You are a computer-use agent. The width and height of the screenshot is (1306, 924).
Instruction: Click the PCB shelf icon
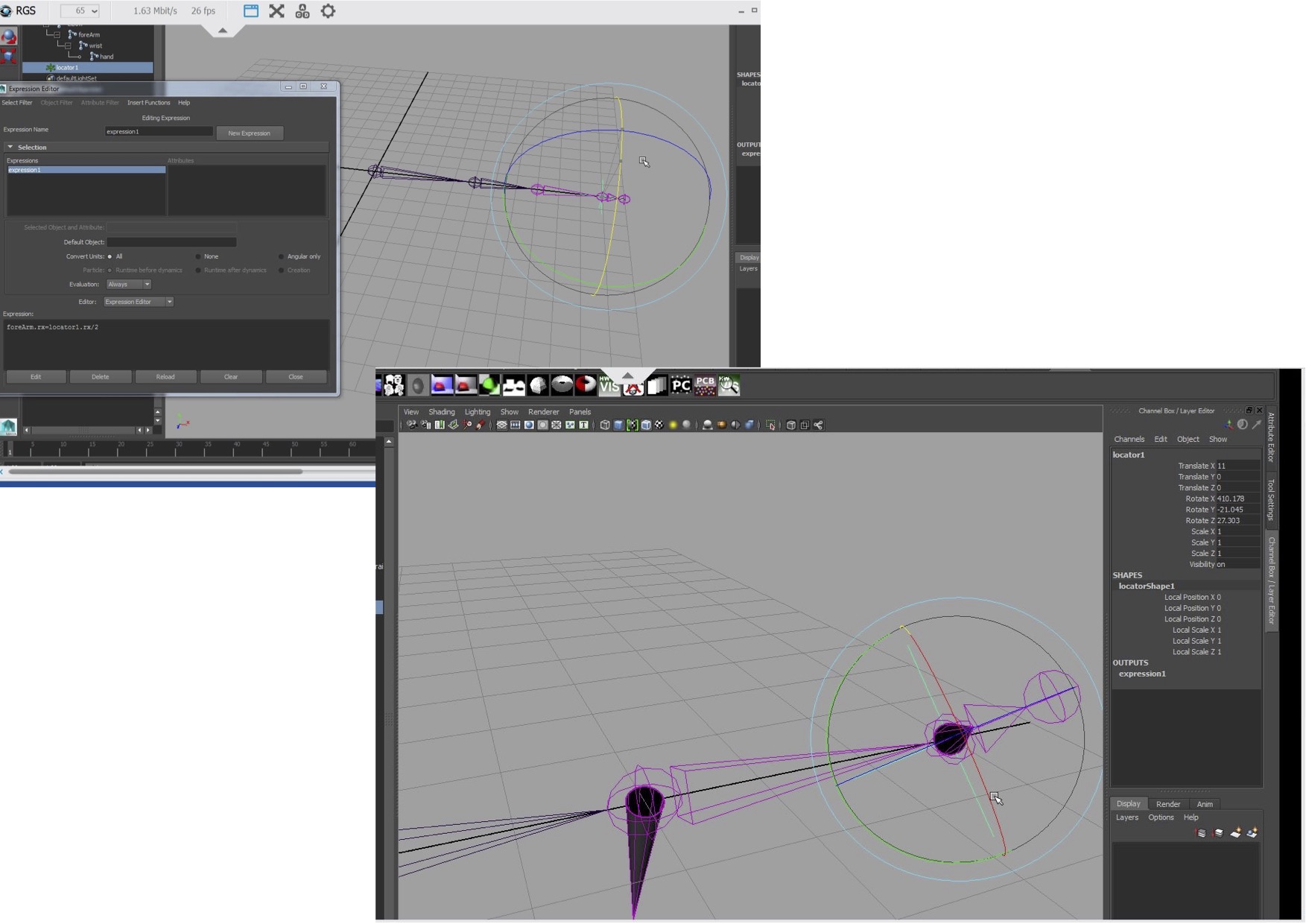(x=705, y=385)
